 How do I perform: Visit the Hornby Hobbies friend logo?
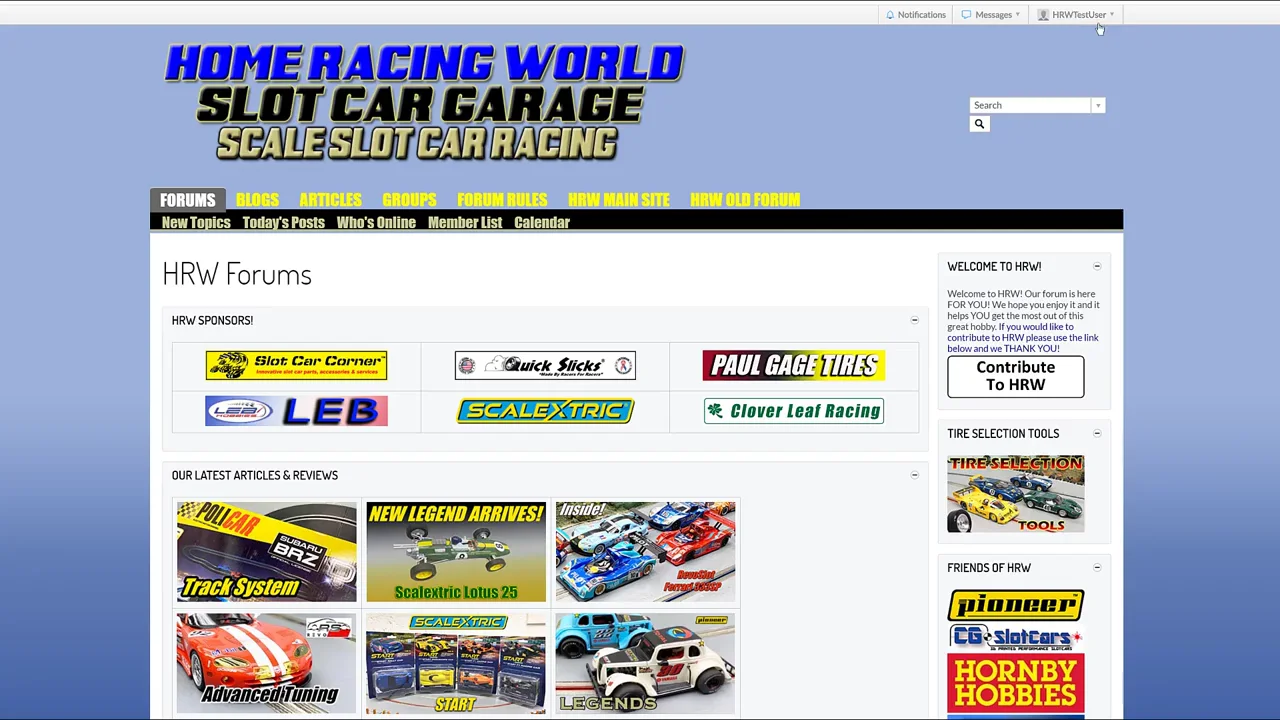[1015, 683]
